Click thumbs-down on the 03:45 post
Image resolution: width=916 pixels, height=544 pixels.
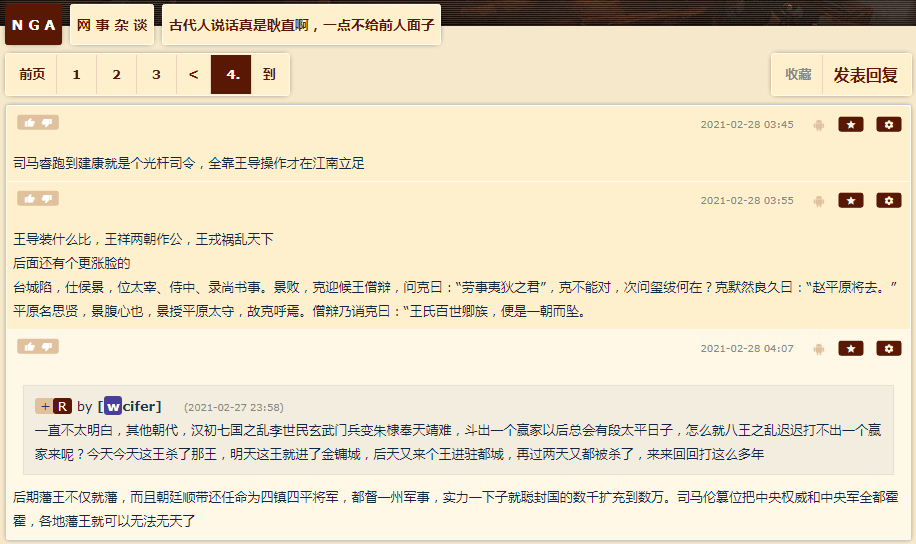click(48, 123)
